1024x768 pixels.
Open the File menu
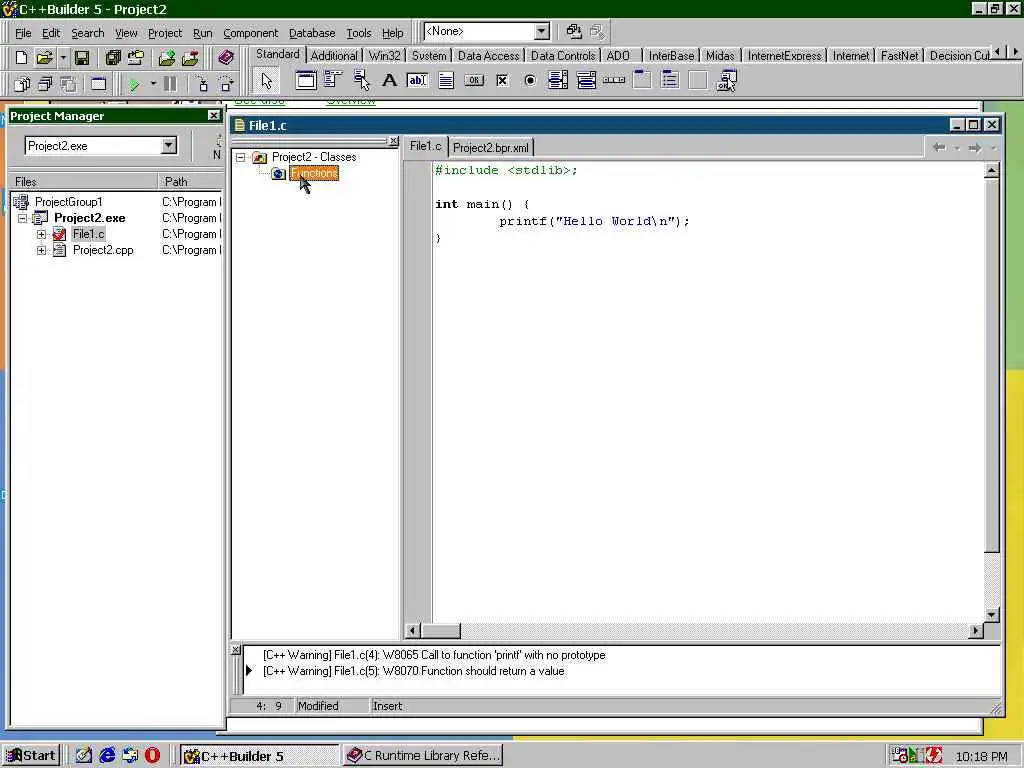(x=23, y=33)
